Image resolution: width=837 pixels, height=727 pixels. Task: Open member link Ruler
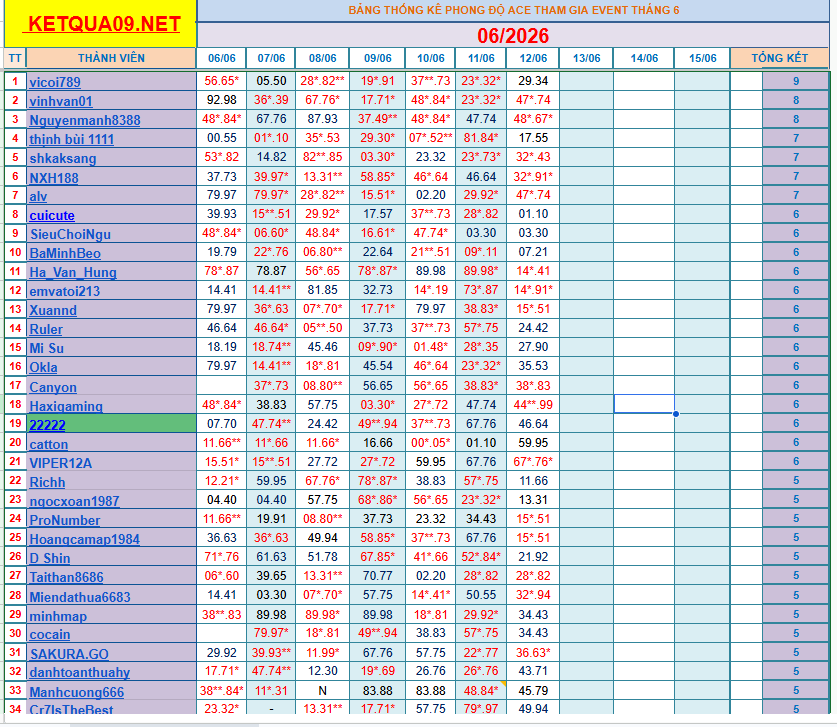(x=46, y=329)
